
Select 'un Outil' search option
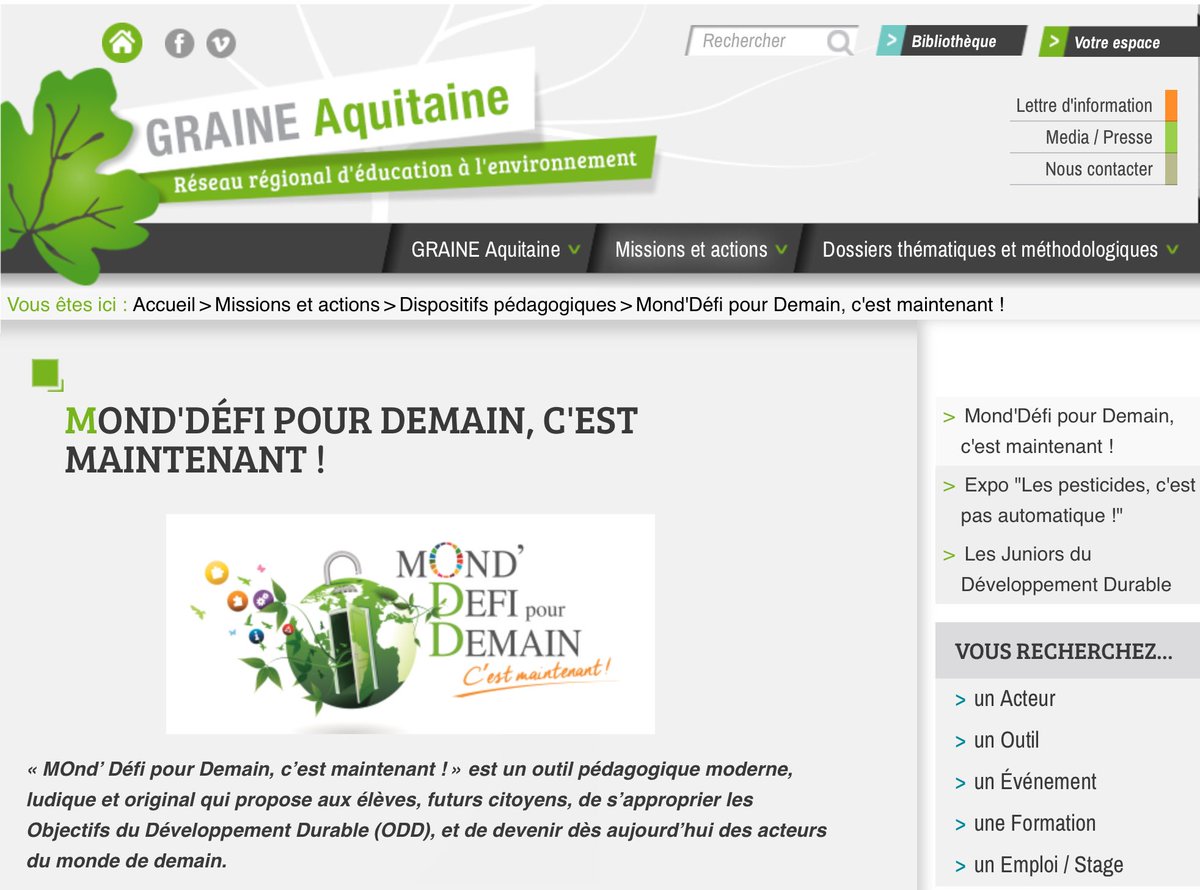pyautogui.click(x=1008, y=740)
